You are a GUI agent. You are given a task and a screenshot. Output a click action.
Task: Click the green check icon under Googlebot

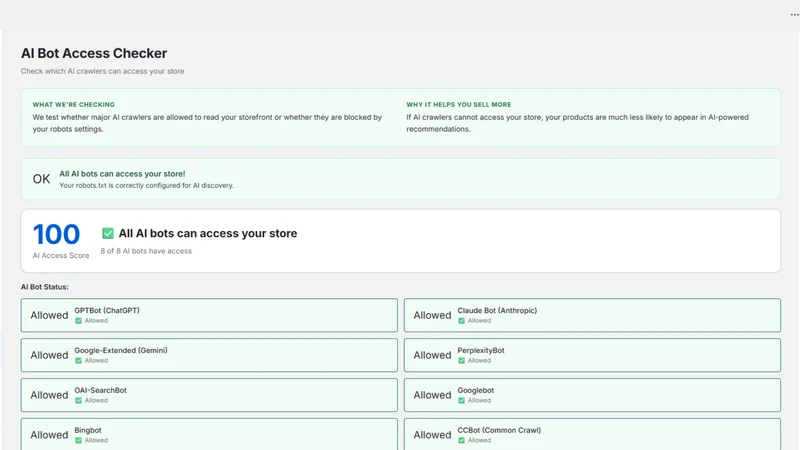[x=461, y=401]
